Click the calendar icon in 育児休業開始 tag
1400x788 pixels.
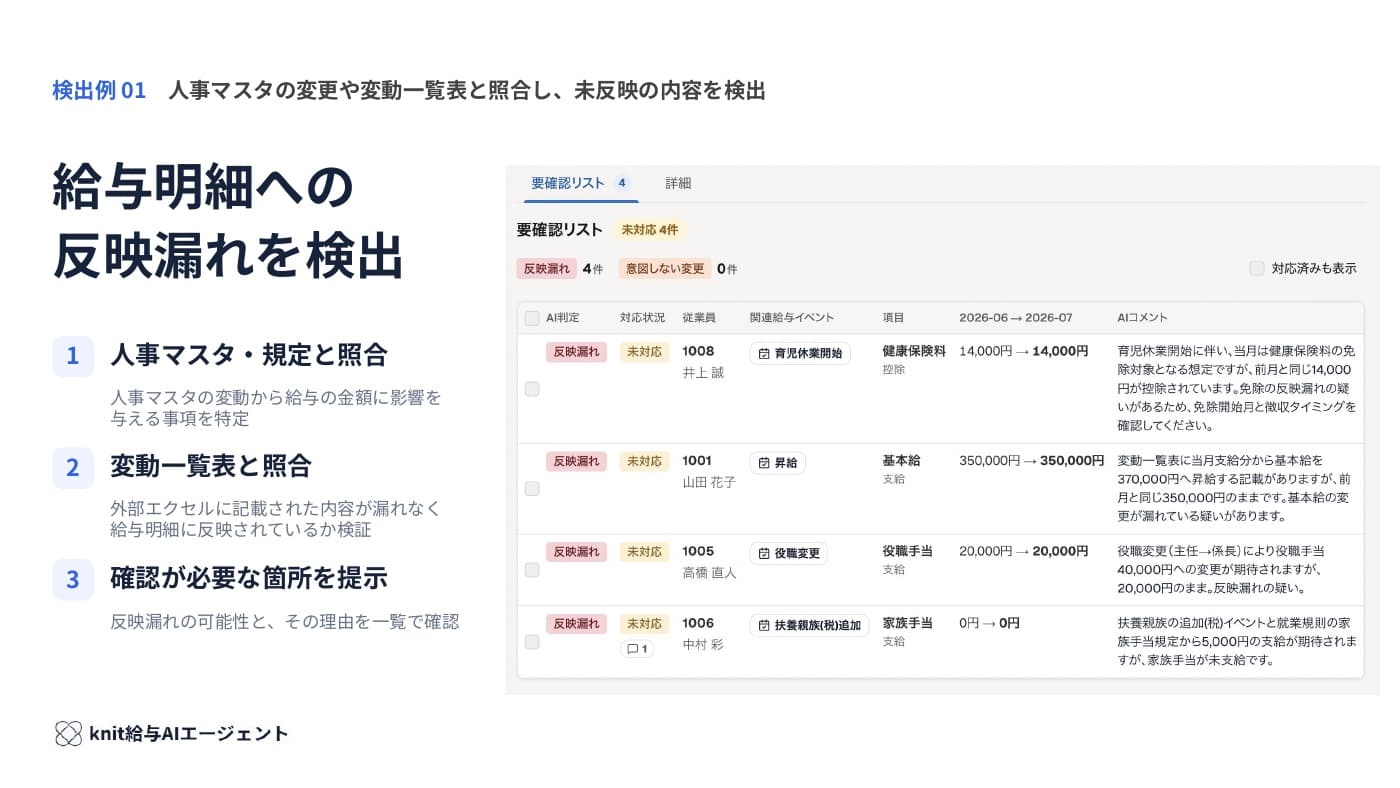tap(764, 353)
